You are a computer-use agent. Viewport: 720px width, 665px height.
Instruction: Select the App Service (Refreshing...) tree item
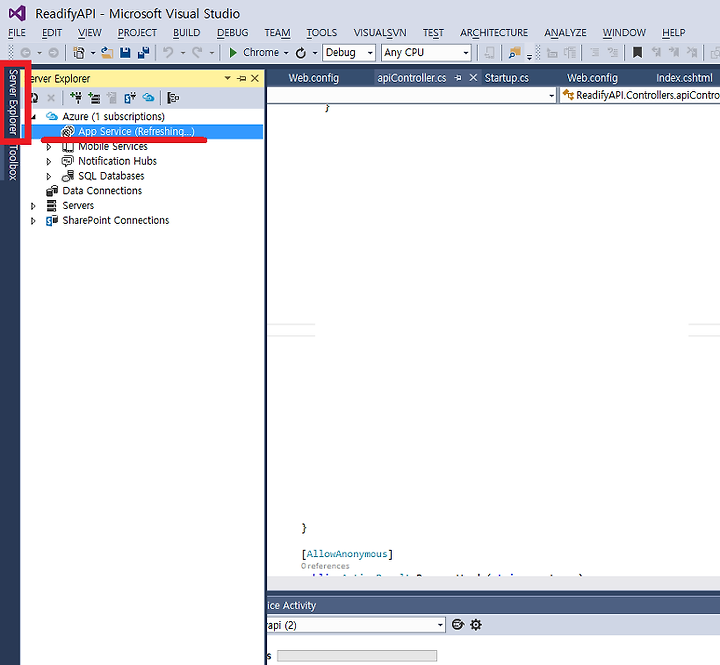click(142, 131)
